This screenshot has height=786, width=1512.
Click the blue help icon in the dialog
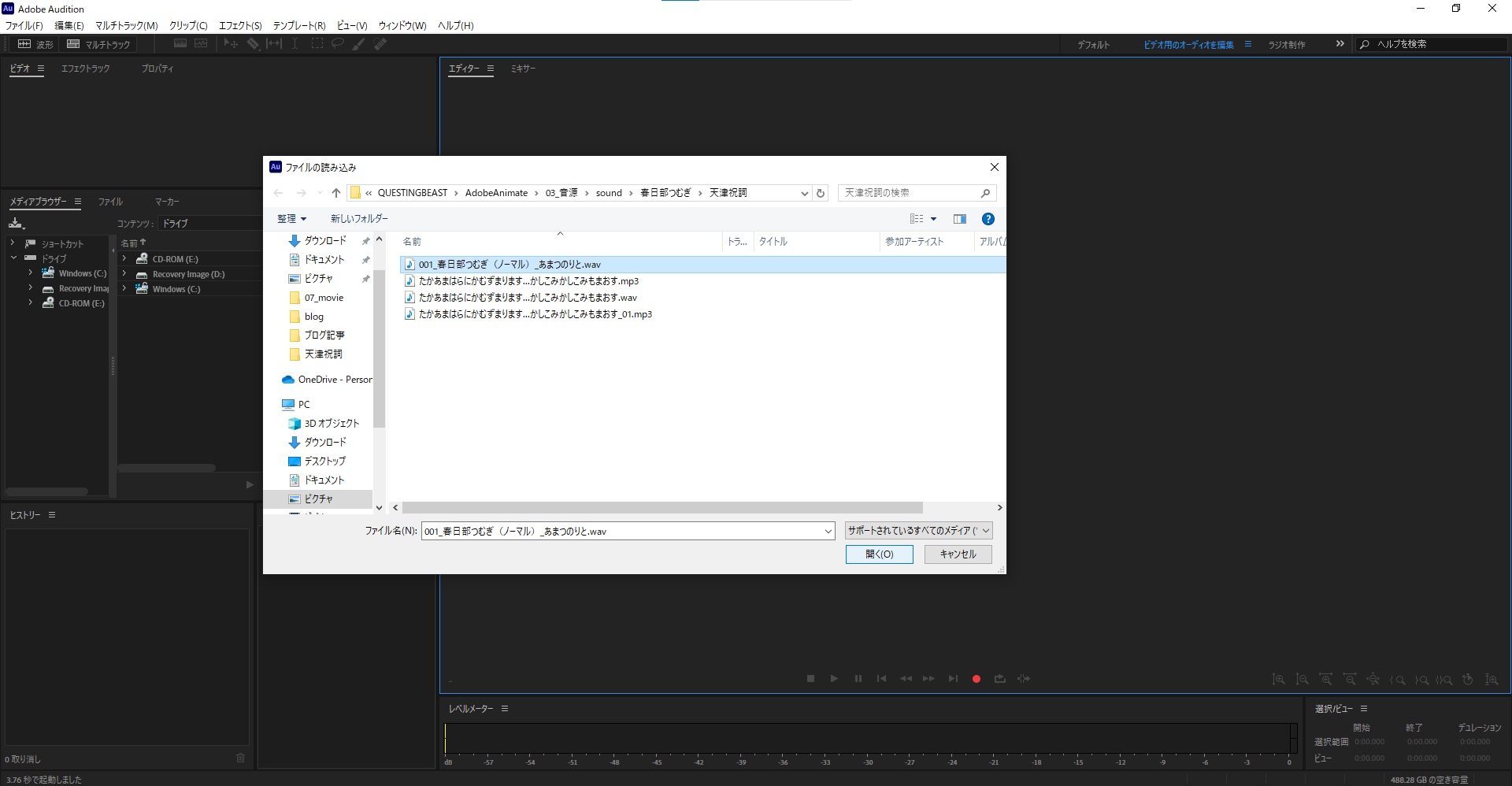[988, 219]
